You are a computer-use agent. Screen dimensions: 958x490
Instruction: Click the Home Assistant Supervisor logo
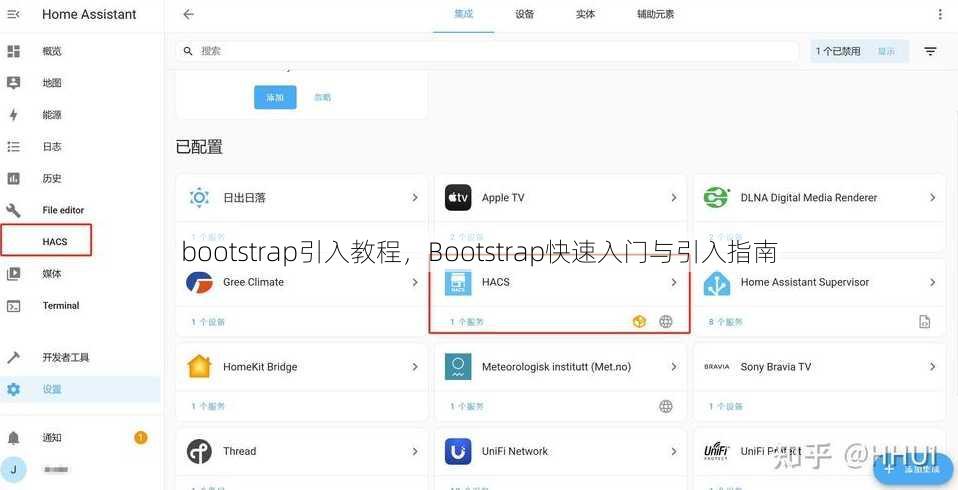pyautogui.click(x=717, y=282)
